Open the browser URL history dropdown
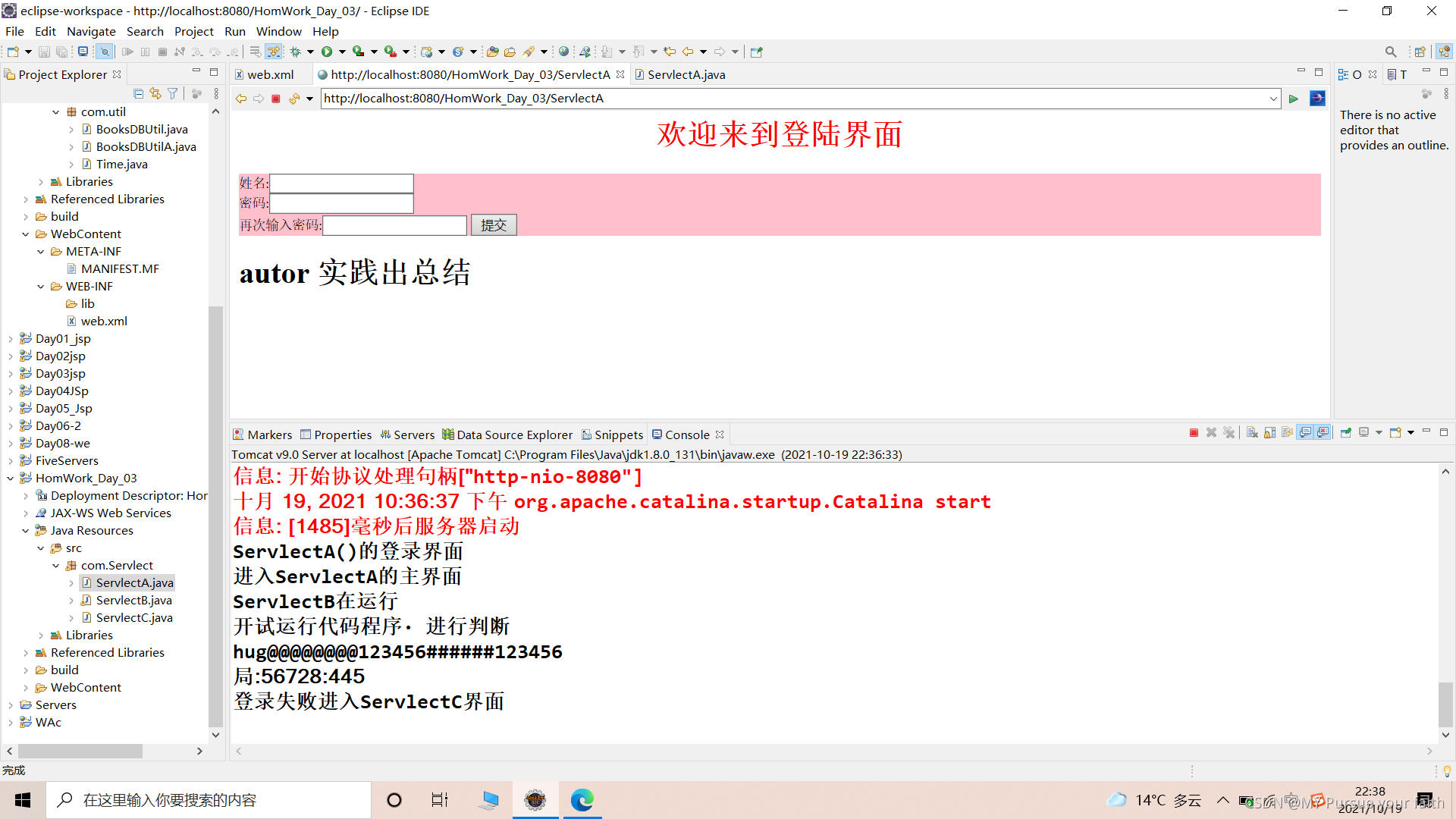Viewport: 1456px width, 819px height. click(1273, 99)
